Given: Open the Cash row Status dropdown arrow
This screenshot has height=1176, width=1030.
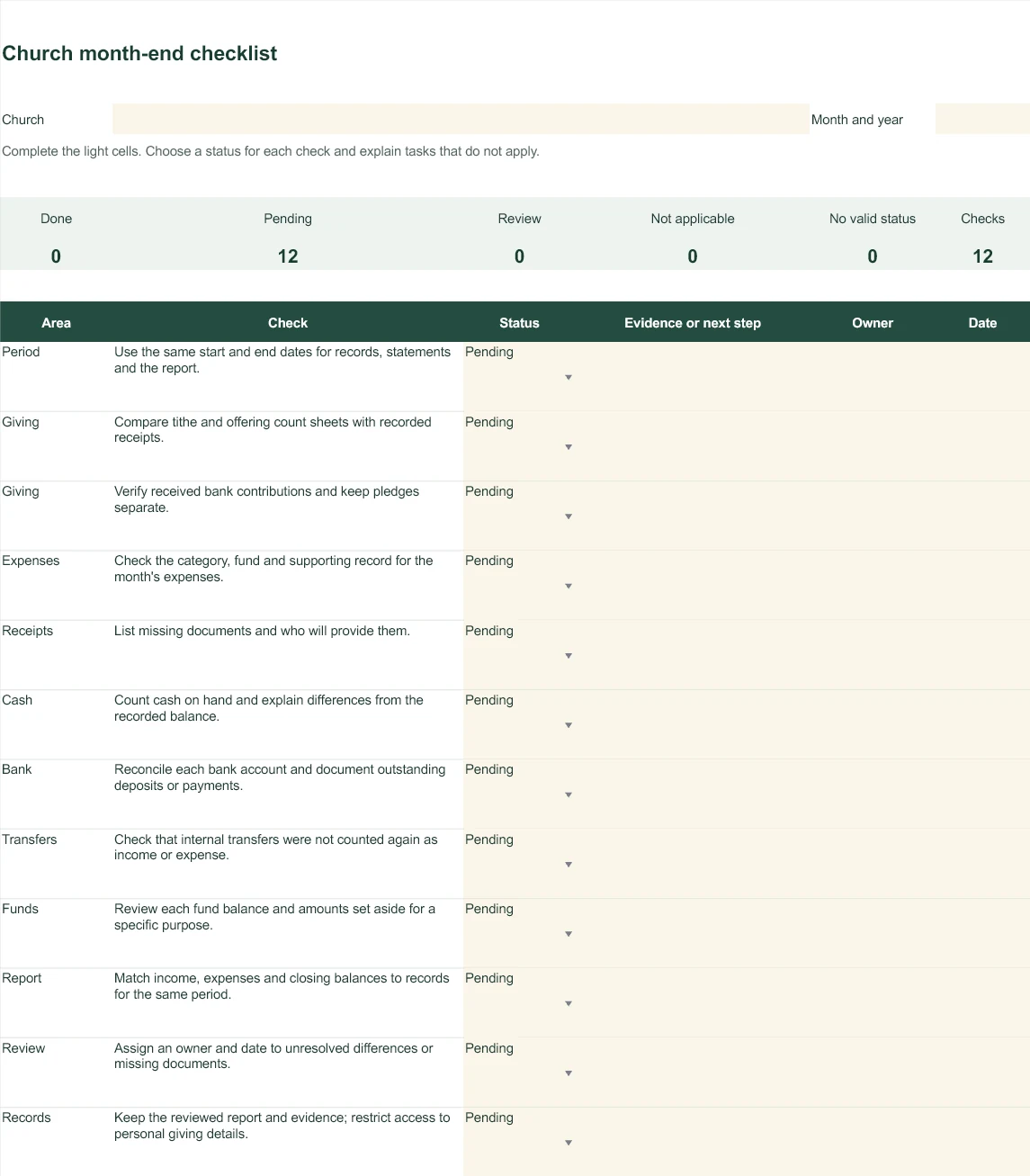Looking at the screenshot, I should [569, 725].
